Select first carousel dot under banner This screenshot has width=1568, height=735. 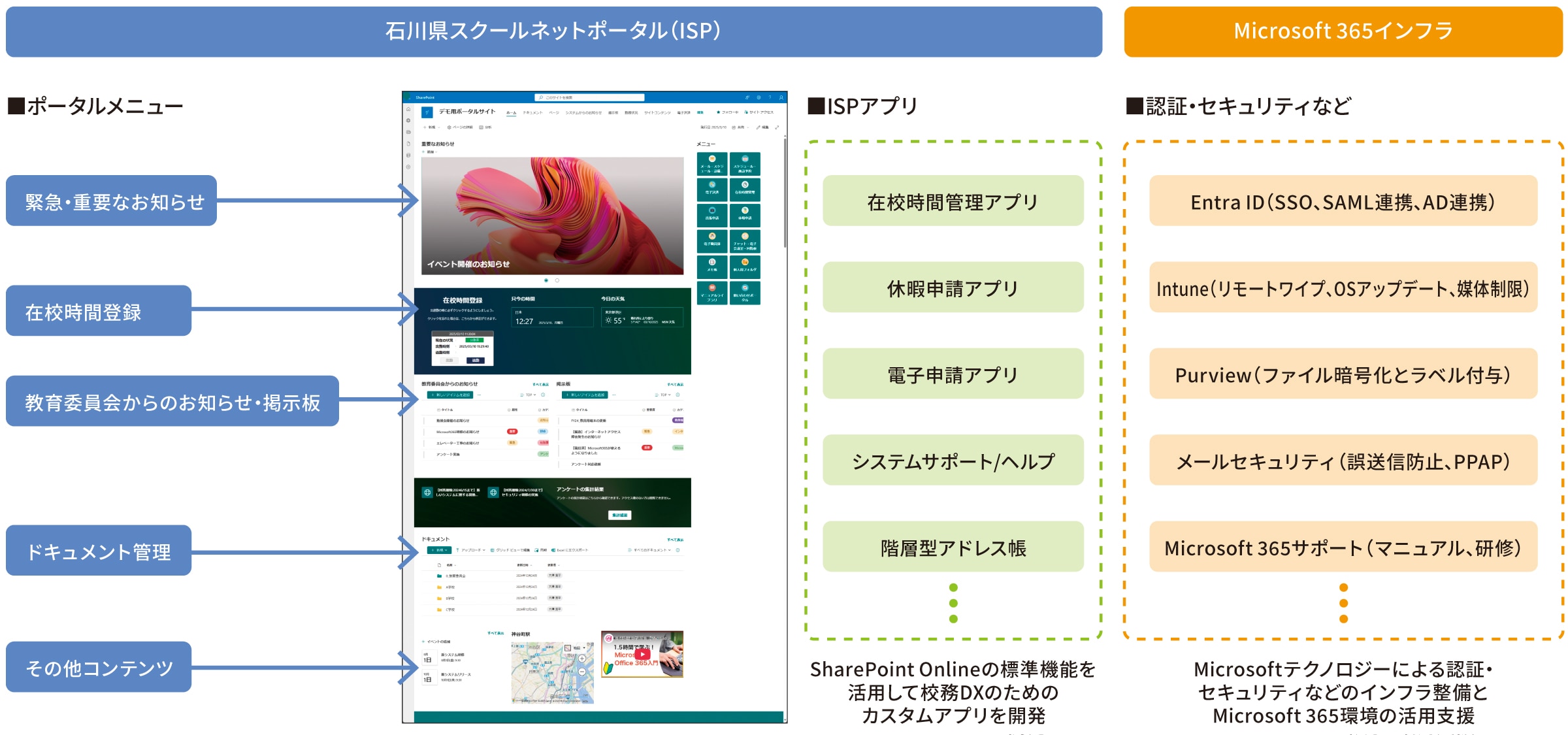click(546, 280)
